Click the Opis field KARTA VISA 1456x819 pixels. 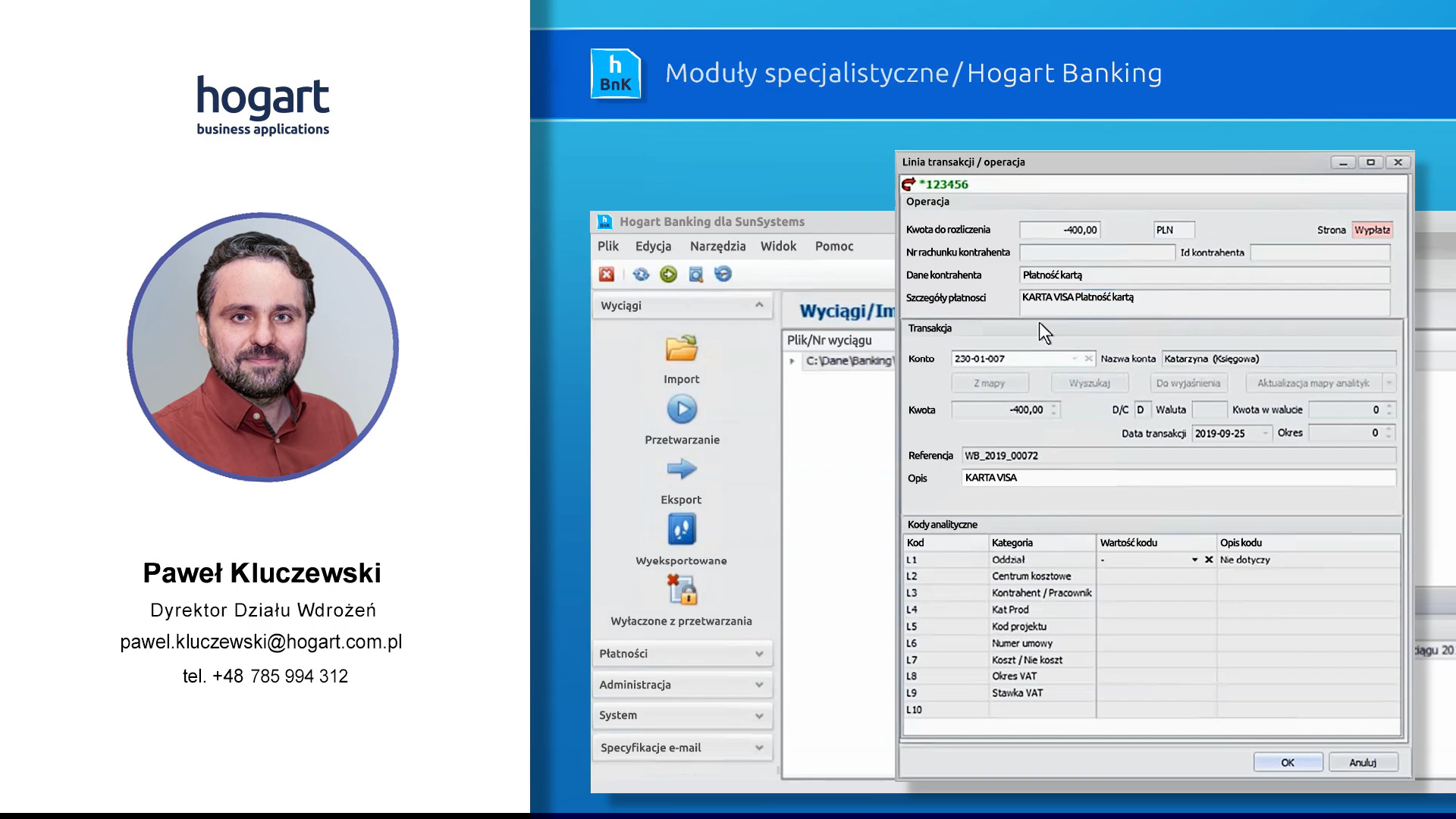[x=1178, y=478]
